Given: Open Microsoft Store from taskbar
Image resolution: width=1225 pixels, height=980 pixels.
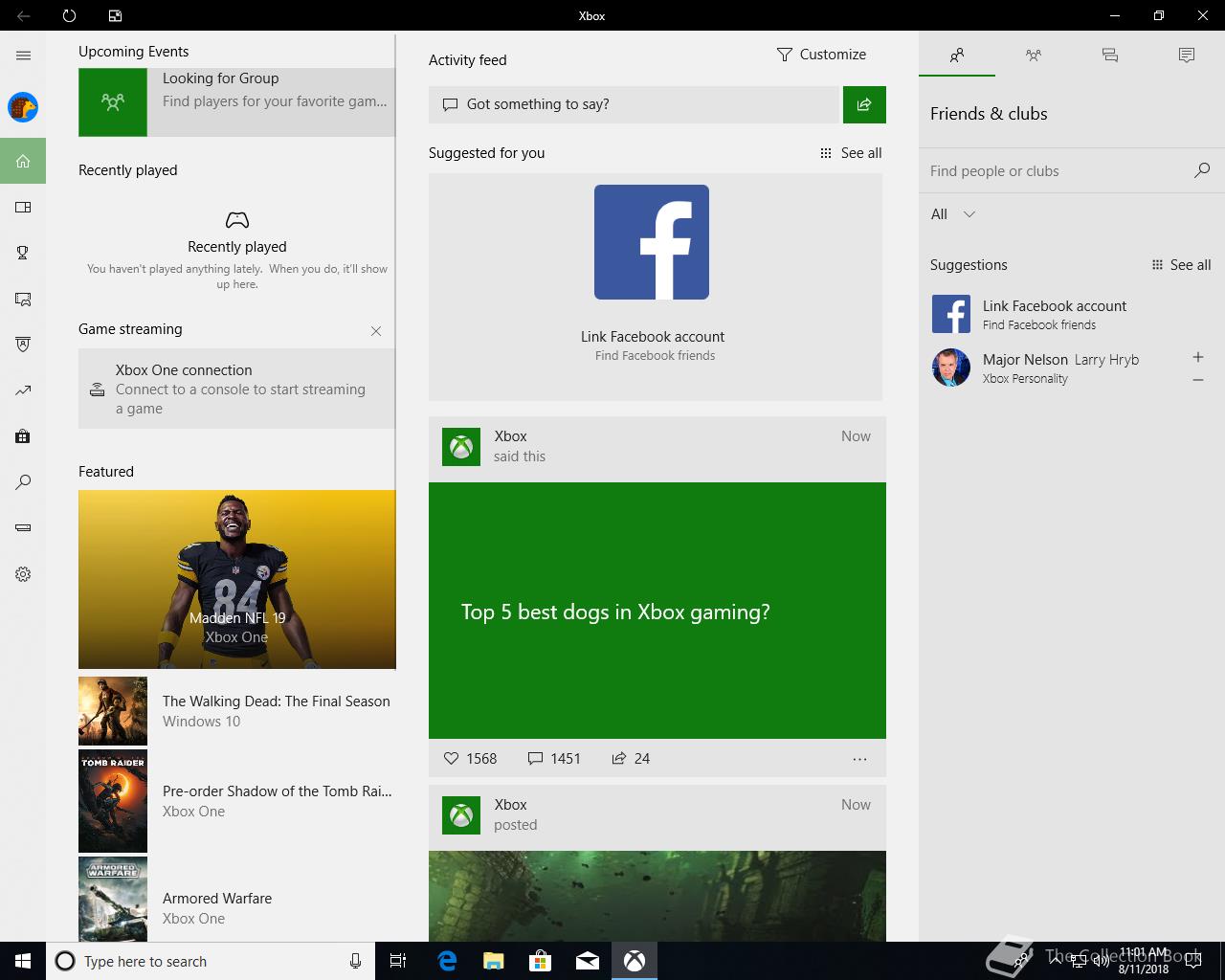Looking at the screenshot, I should pyautogui.click(x=541, y=961).
